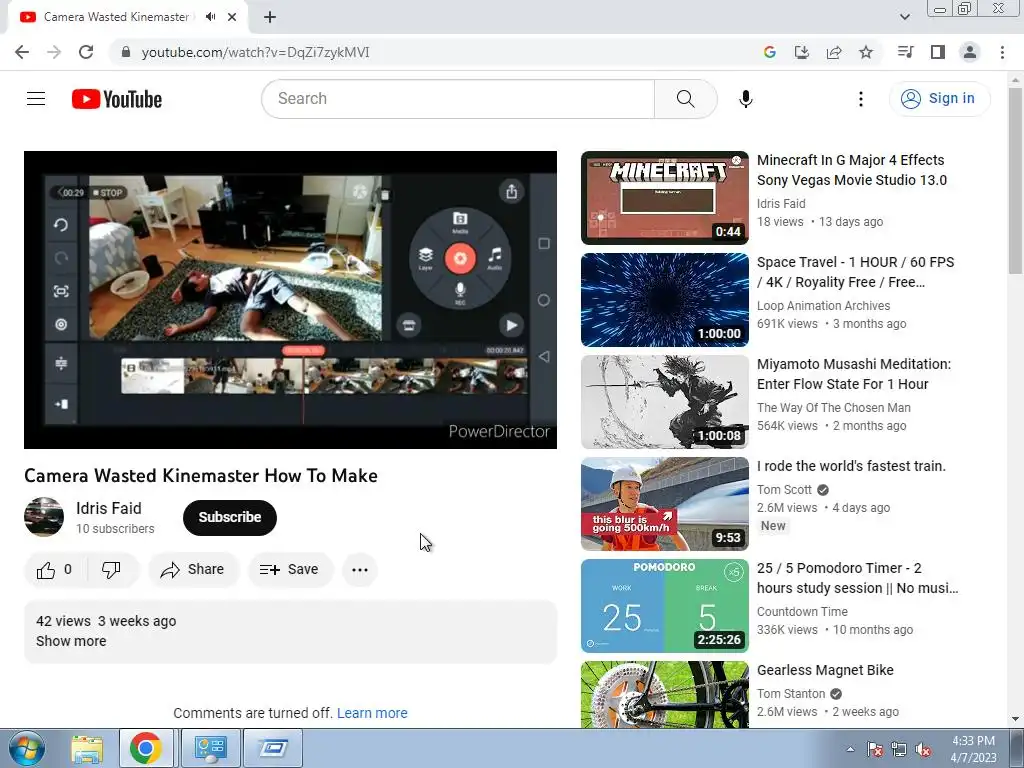1024x768 pixels.
Task: Open the YouTube hamburger guide menu
Action: (36, 99)
